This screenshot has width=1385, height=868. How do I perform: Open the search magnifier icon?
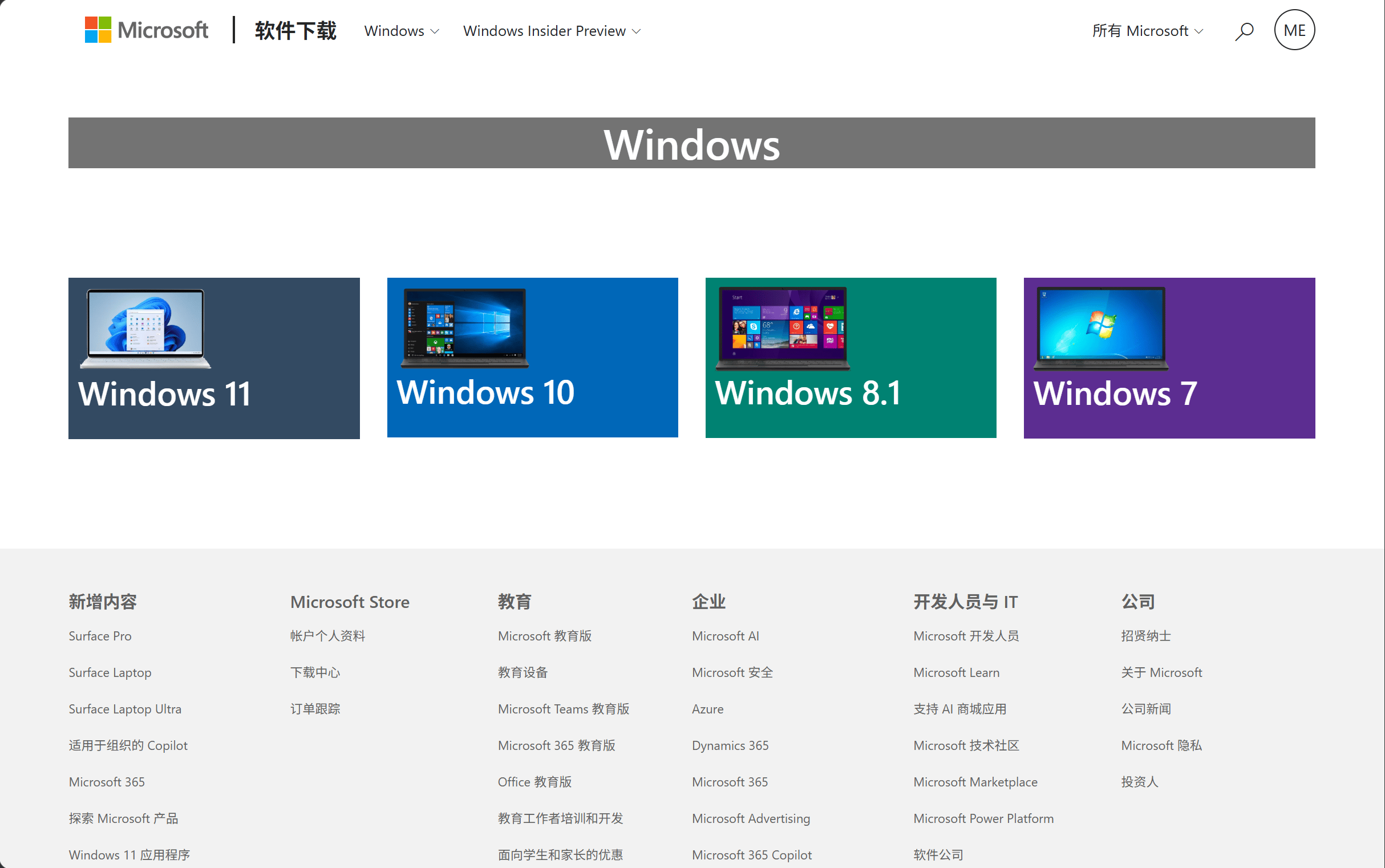(x=1244, y=31)
